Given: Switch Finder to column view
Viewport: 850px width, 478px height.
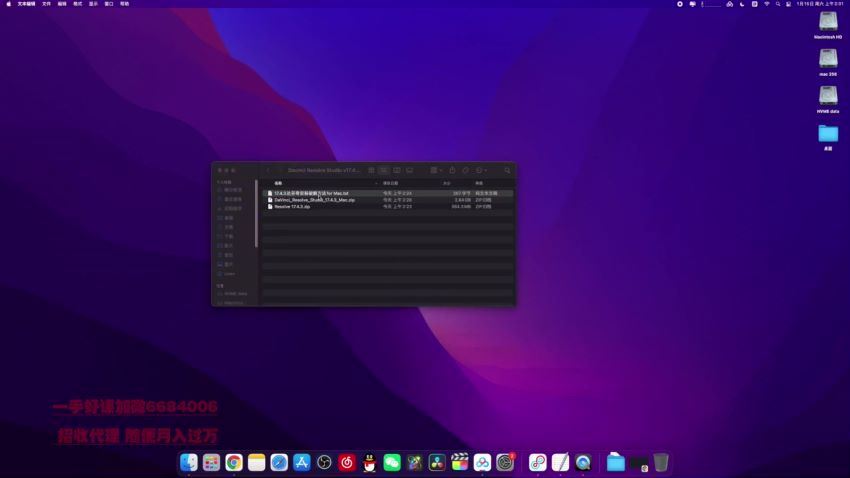Looking at the screenshot, I should tap(397, 170).
